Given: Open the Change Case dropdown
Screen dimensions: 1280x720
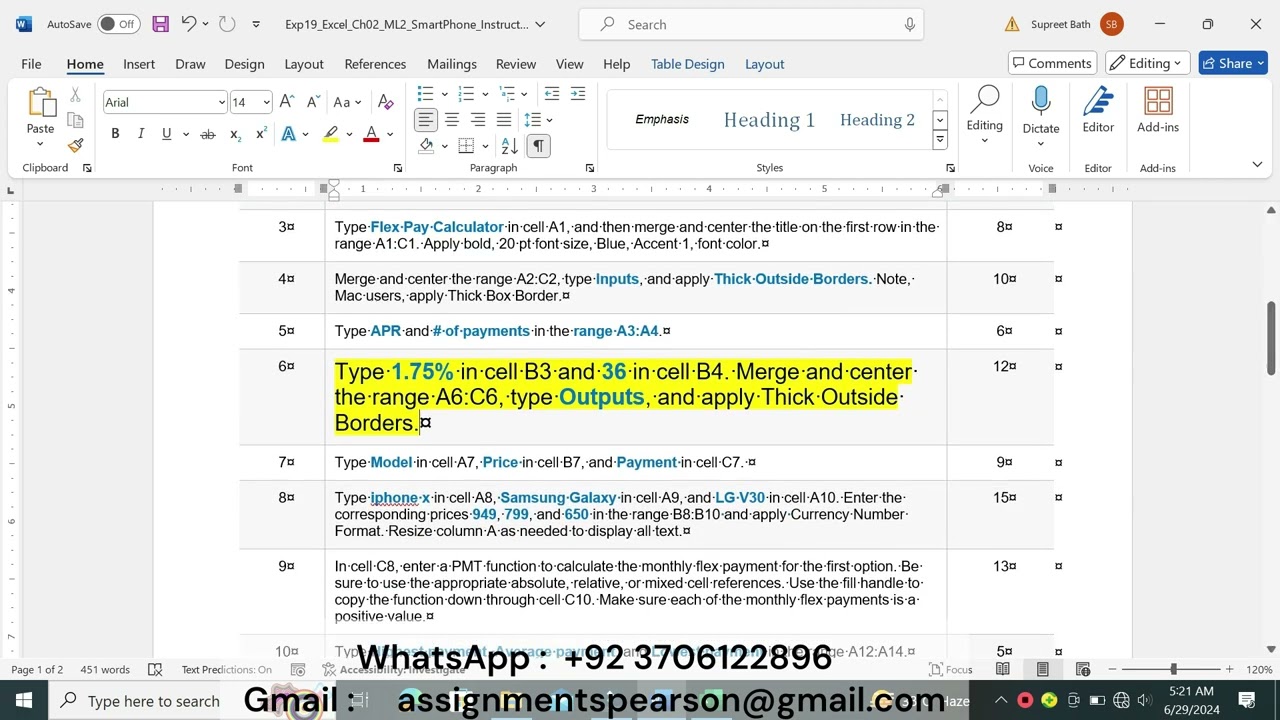Looking at the screenshot, I should click(346, 102).
